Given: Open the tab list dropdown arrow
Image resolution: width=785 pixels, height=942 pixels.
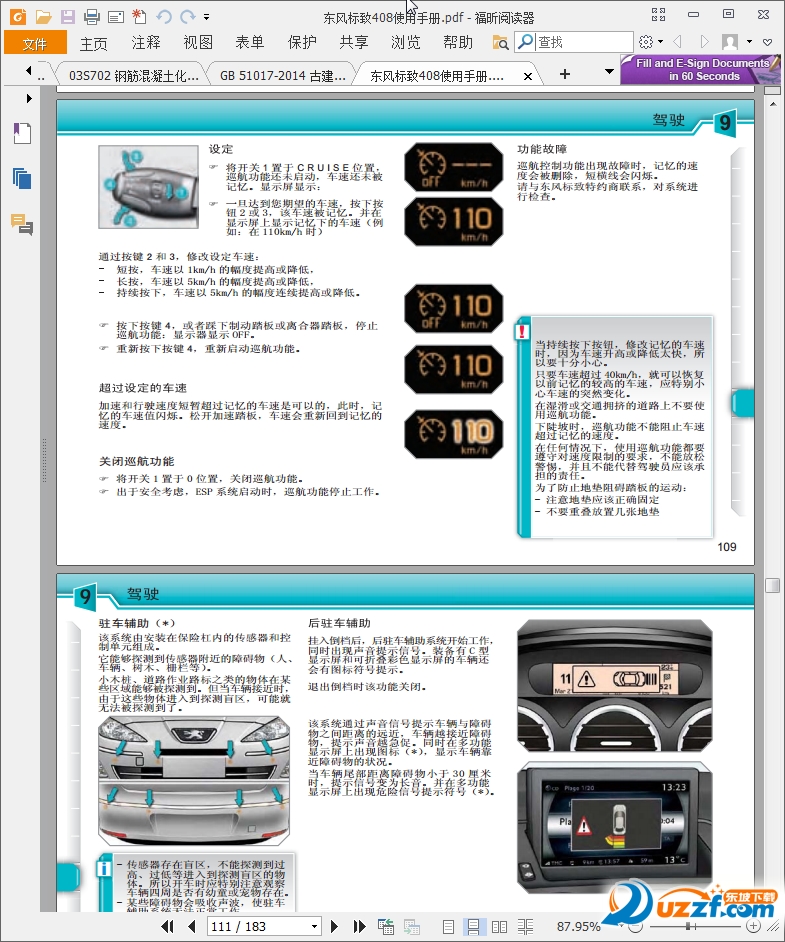Looking at the screenshot, I should pyautogui.click(x=609, y=71).
